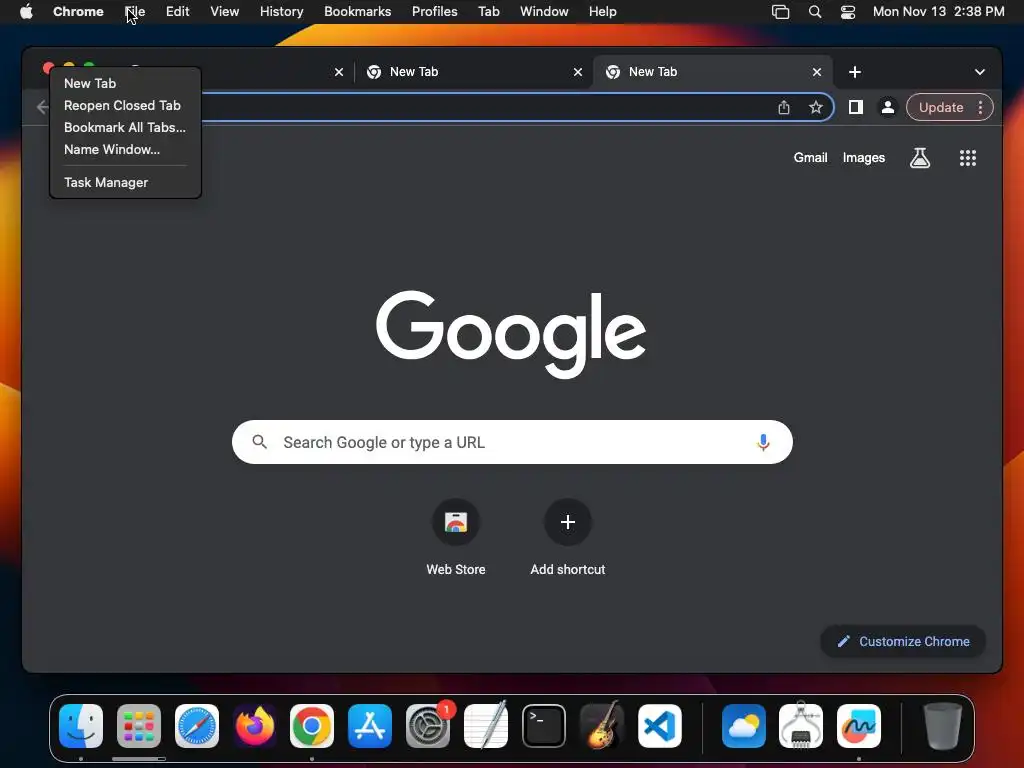Open Freeform from the Dock
Viewport: 1024px width, 768px height.
click(859, 726)
